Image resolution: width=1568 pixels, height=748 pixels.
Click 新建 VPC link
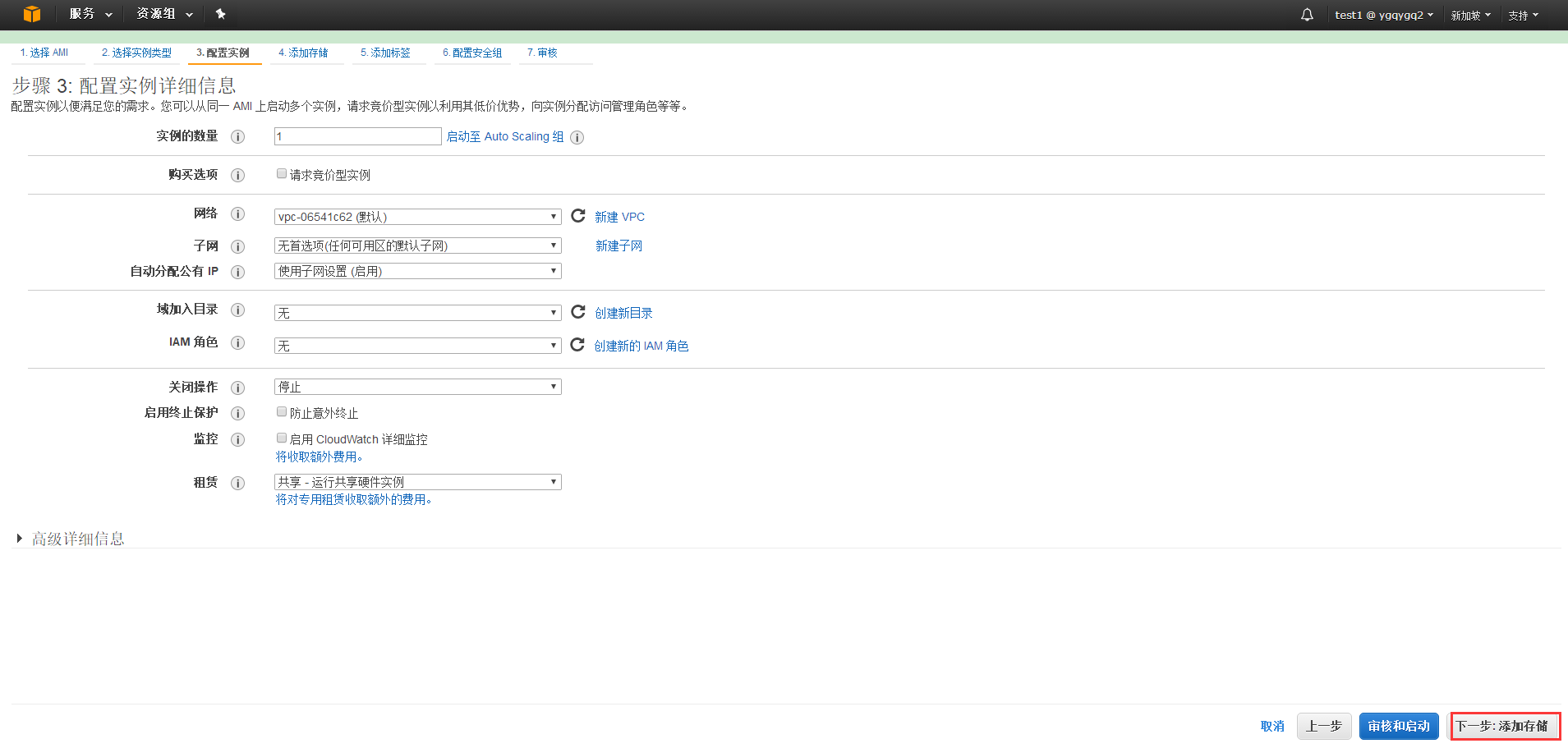(x=619, y=217)
